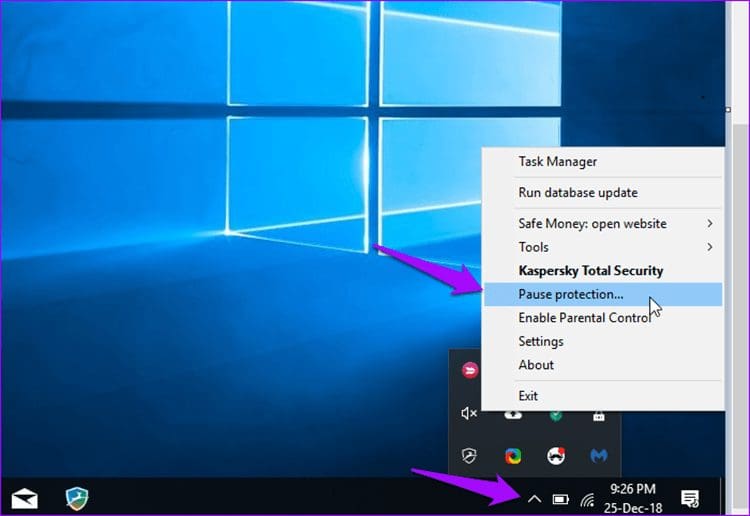Open the Windows Defender shield tray icon

click(x=469, y=455)
